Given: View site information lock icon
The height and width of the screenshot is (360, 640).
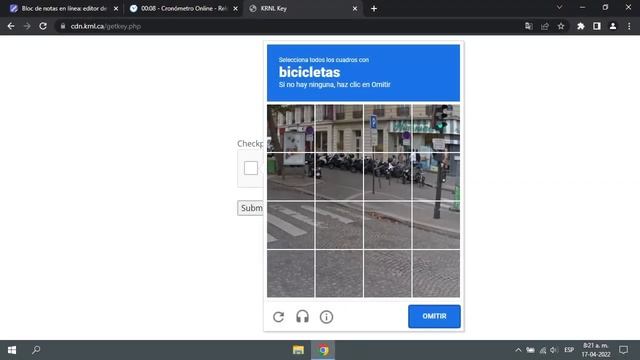Looking at the screenshot, I should (62, 26).
